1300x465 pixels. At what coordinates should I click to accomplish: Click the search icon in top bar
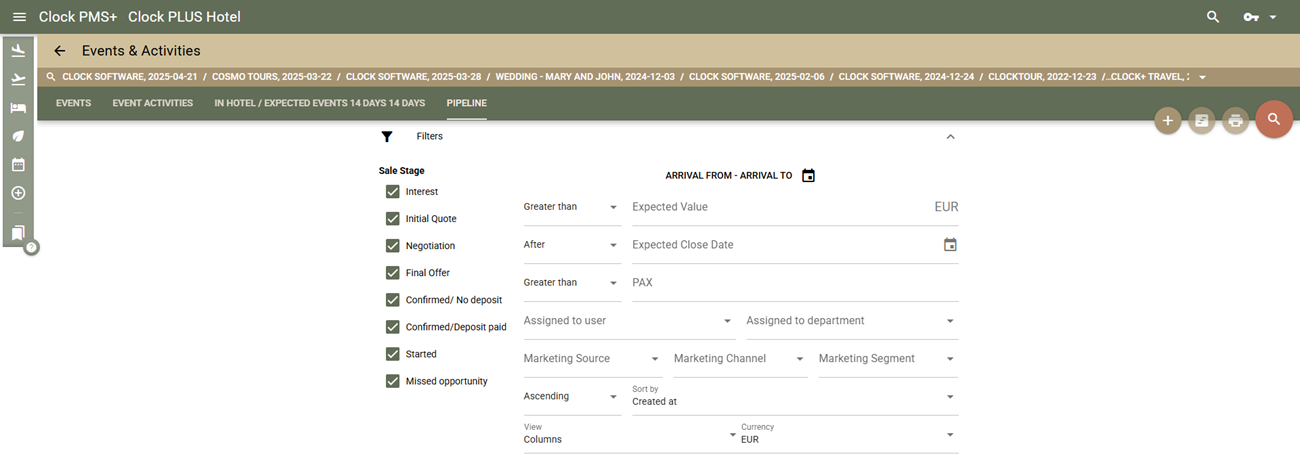click(1213, 17)
